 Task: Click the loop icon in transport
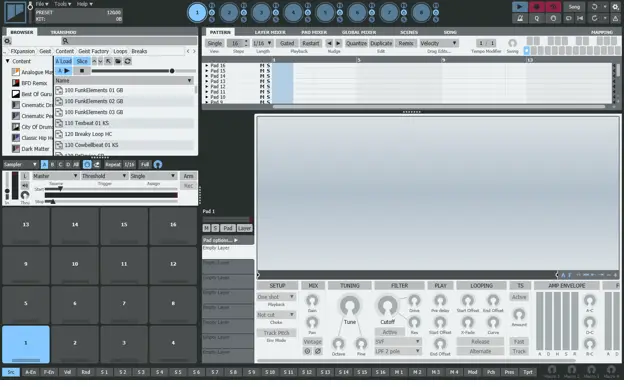[x=568, y=18]
